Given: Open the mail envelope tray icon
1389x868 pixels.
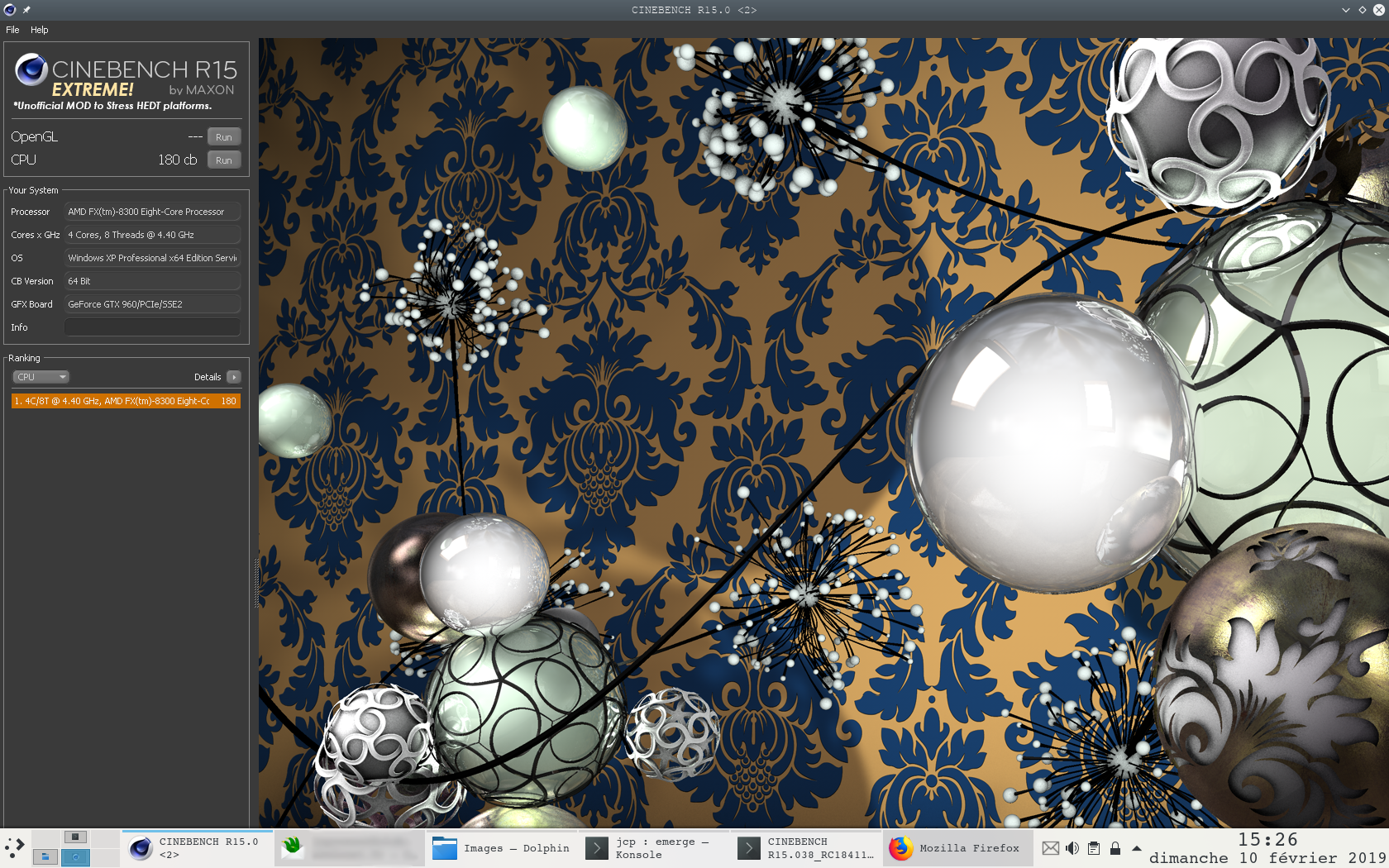Looking at the screenshot, I should [x=1051, y=848].
